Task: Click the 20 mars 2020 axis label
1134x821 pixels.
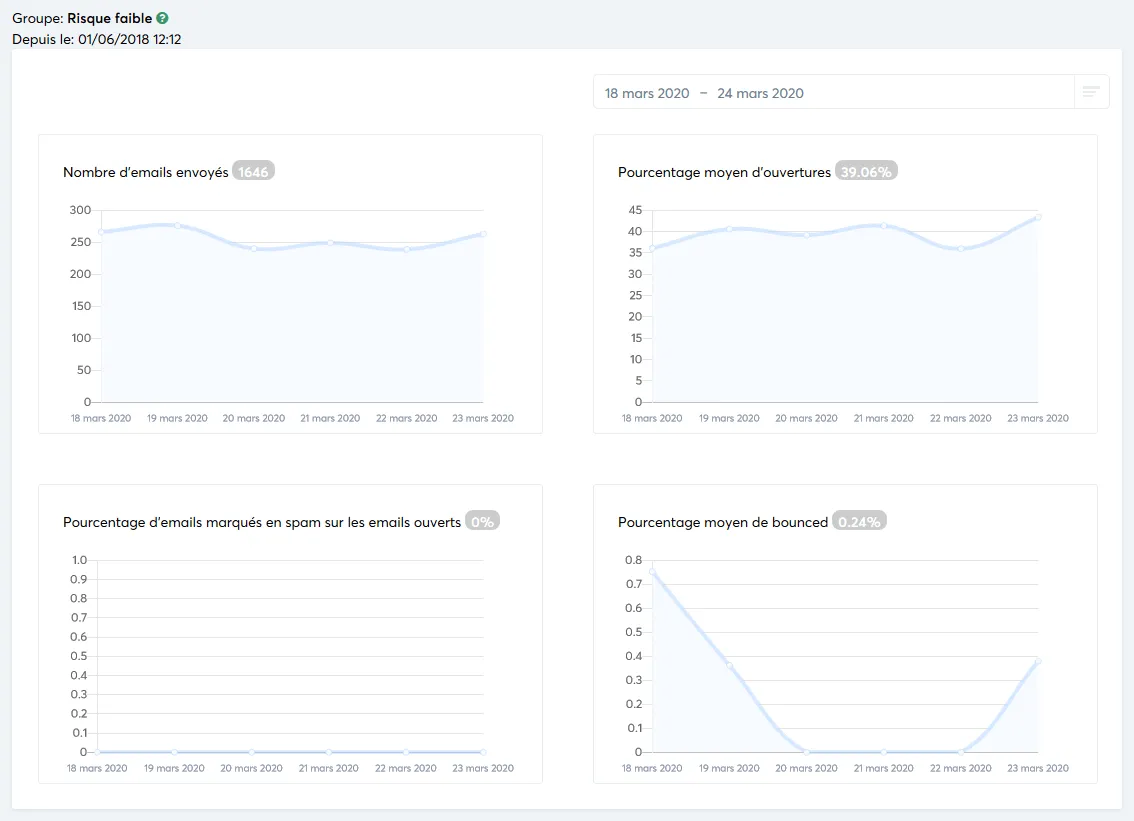Action: (253, 418)
